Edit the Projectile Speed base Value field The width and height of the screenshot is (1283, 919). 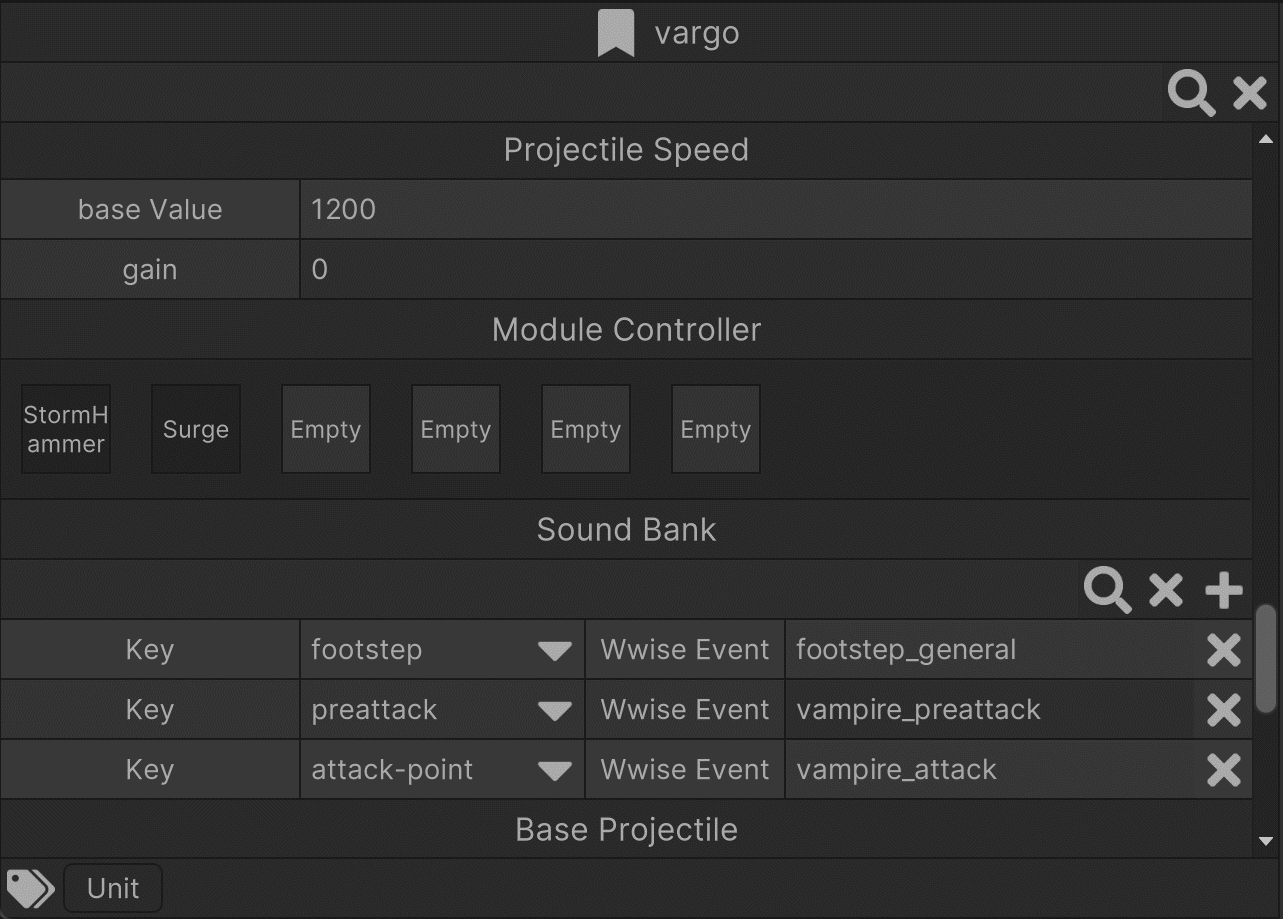pyautogui.click(x=776, y=209)
